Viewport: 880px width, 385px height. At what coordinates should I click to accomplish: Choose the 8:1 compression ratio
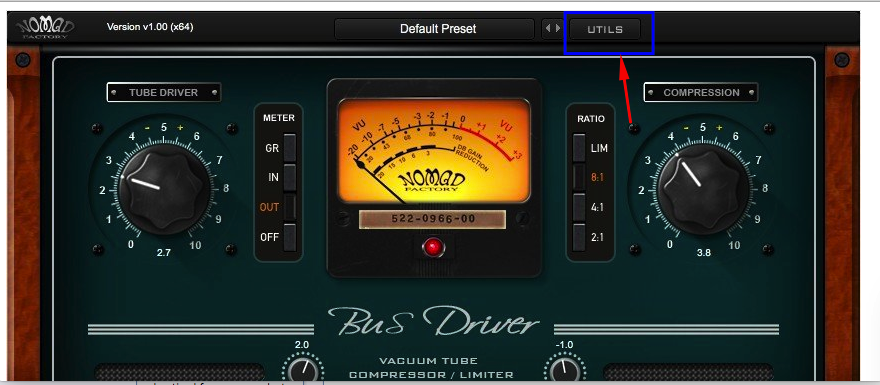[x=579, y=177]
